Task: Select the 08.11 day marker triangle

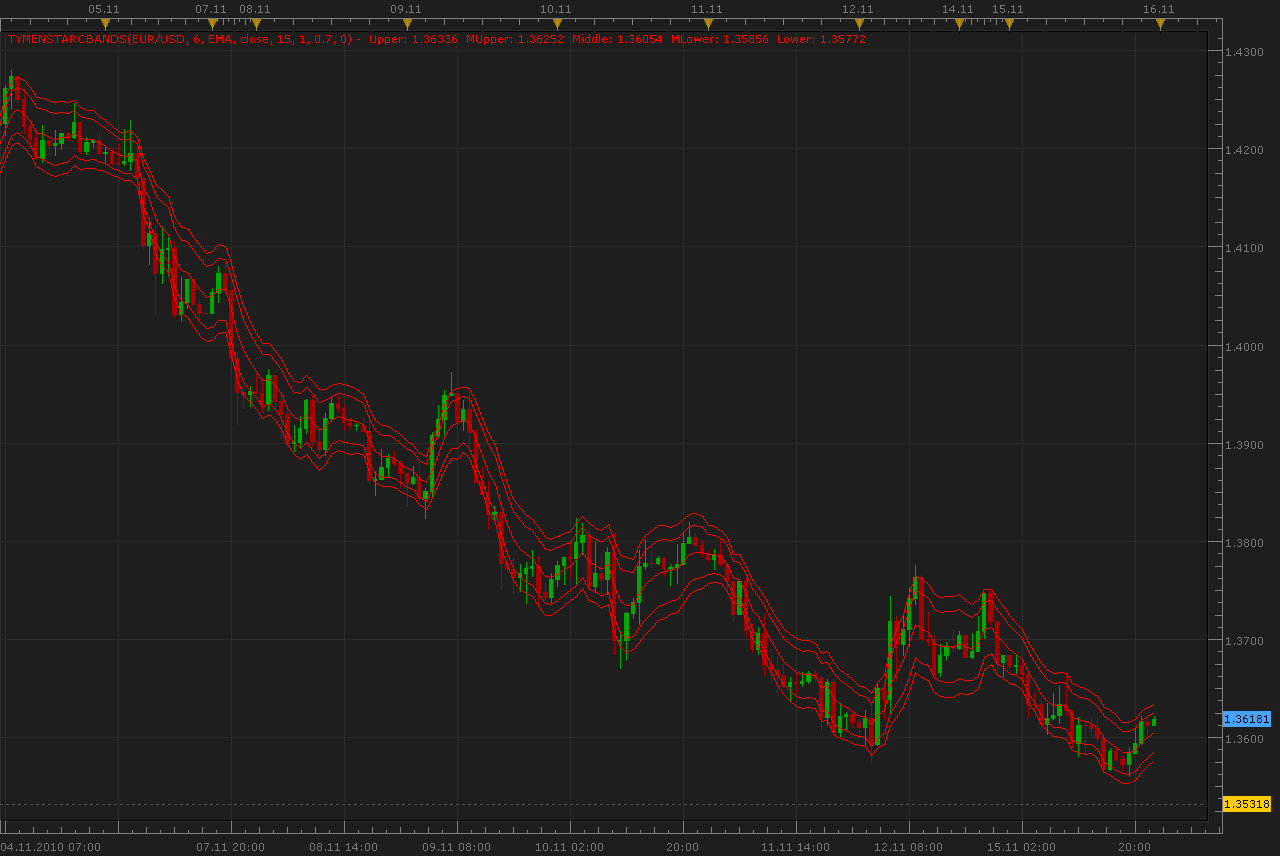Action: click(256, 24)
